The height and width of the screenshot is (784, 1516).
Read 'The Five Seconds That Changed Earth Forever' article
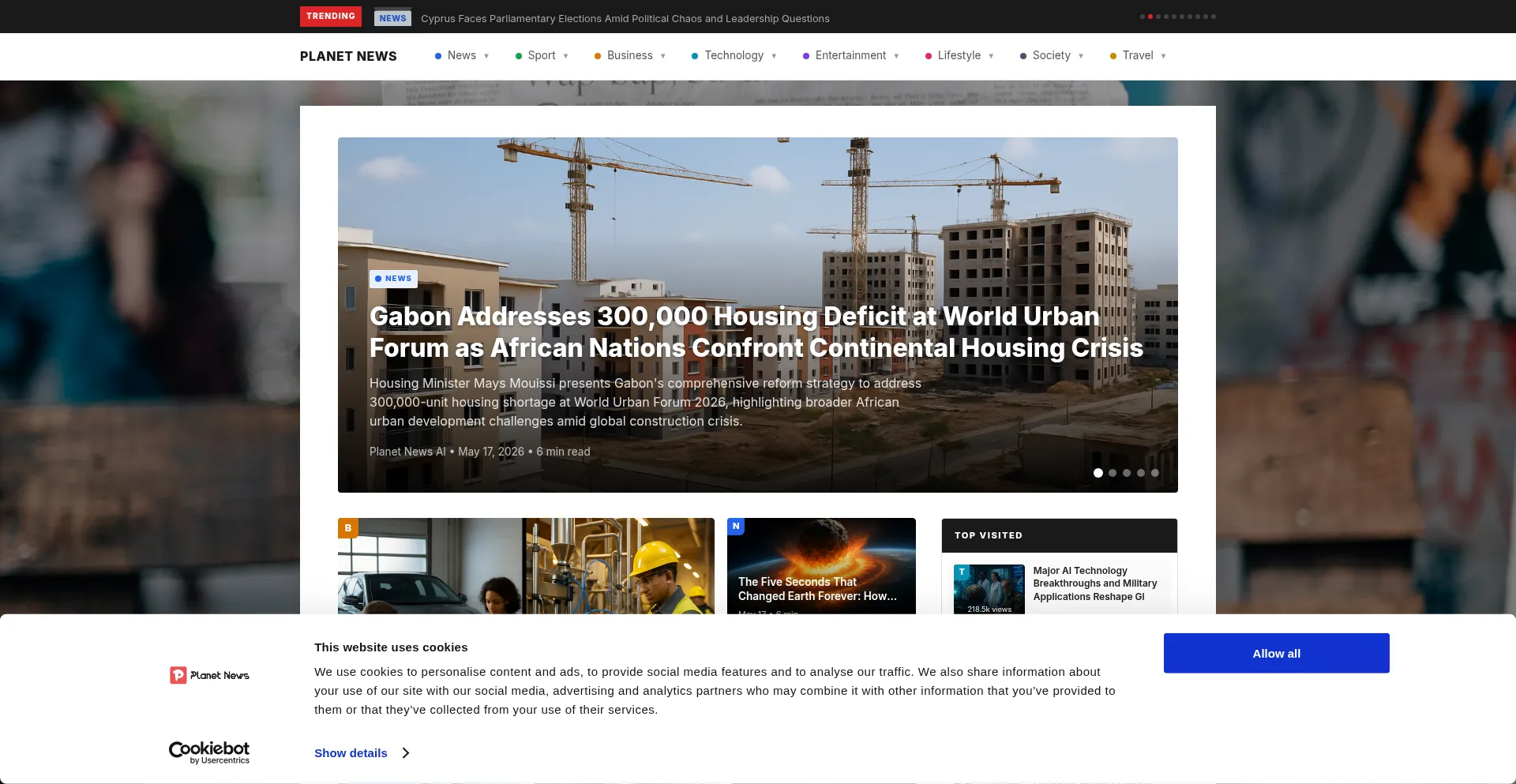click(817, 589)
